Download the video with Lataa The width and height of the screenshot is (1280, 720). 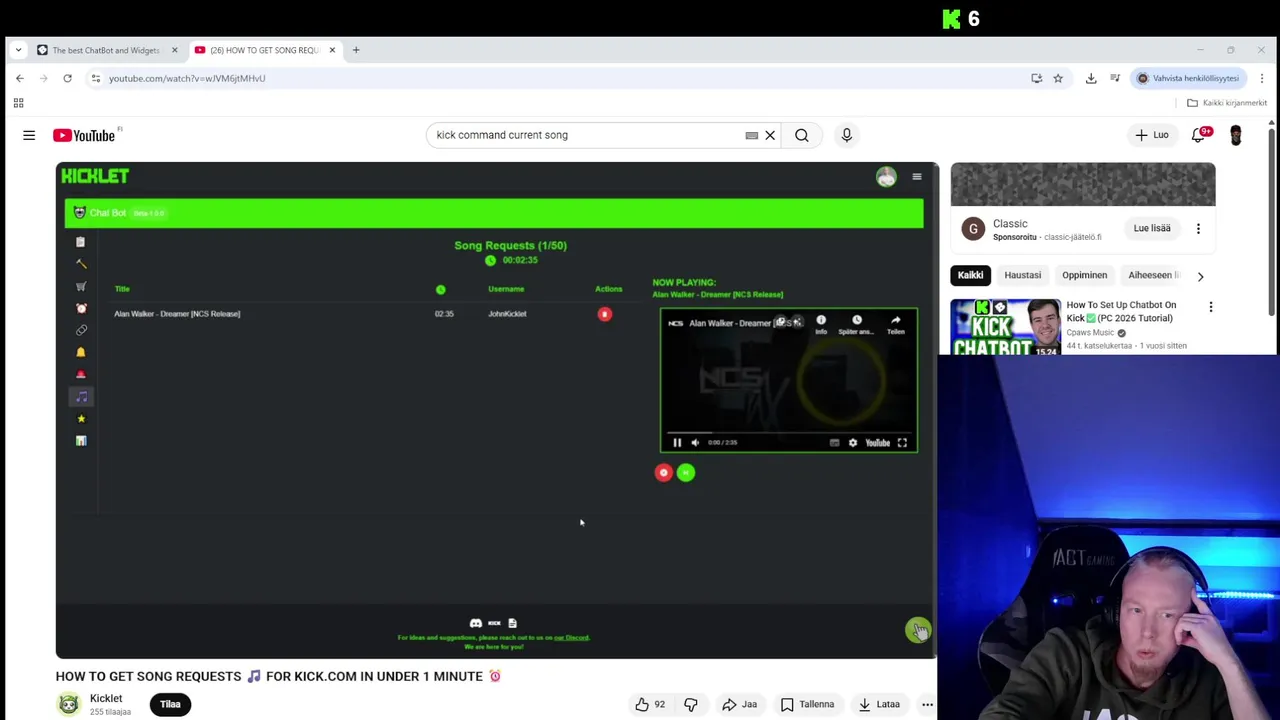[x=879, y=704]
